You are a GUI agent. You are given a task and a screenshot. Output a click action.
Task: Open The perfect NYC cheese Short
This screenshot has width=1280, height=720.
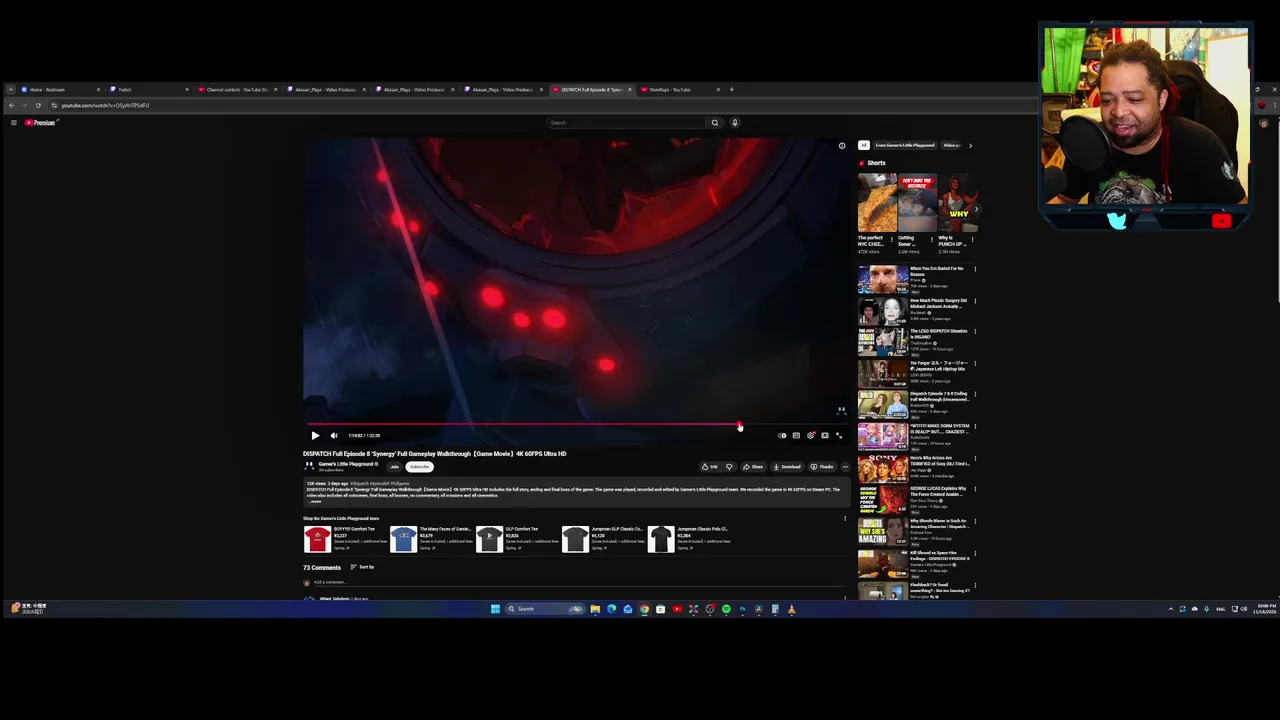coord(877,204)
